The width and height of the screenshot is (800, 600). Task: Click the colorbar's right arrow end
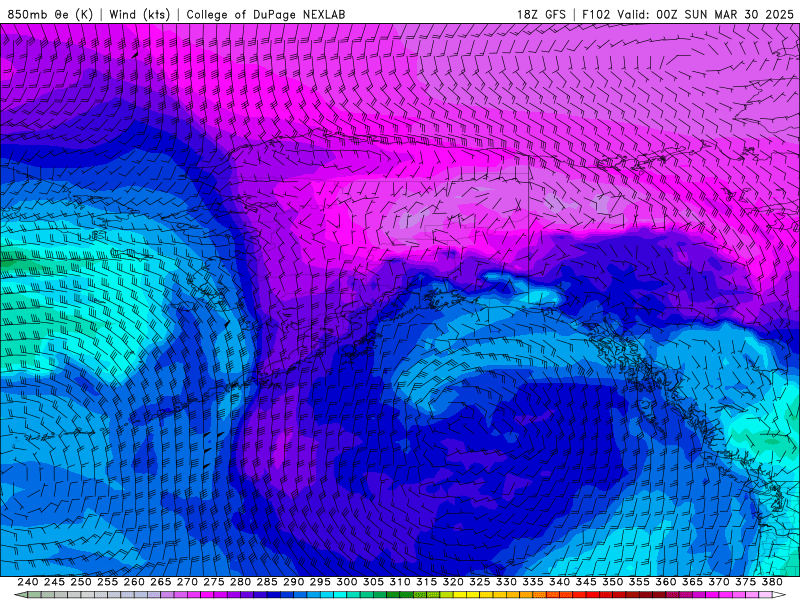click(779, 595)
